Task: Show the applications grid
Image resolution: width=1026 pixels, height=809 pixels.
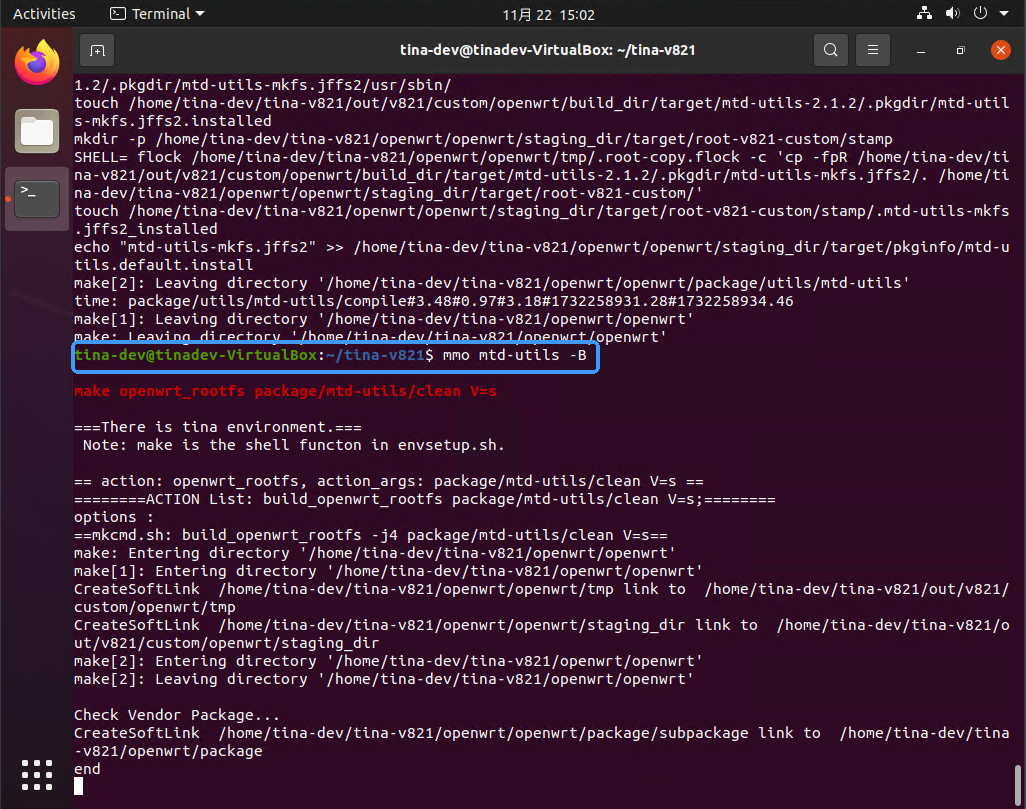Action: coord(37,774)
